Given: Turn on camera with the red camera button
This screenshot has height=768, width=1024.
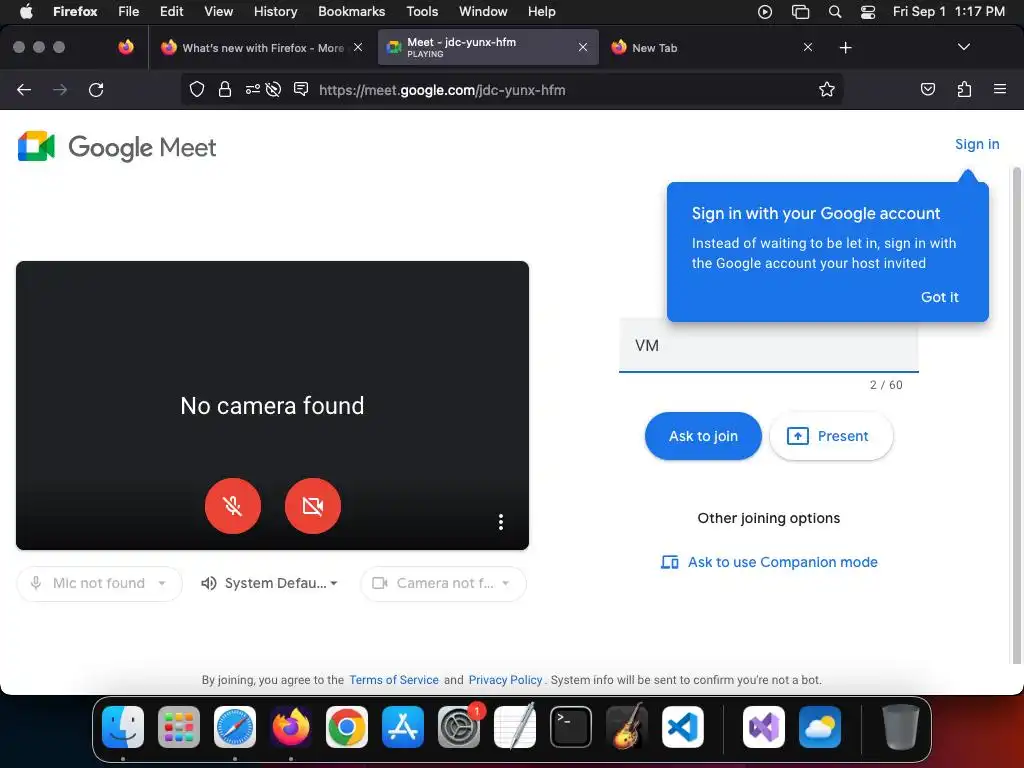Looking at the screenshot, I should 313,505.
